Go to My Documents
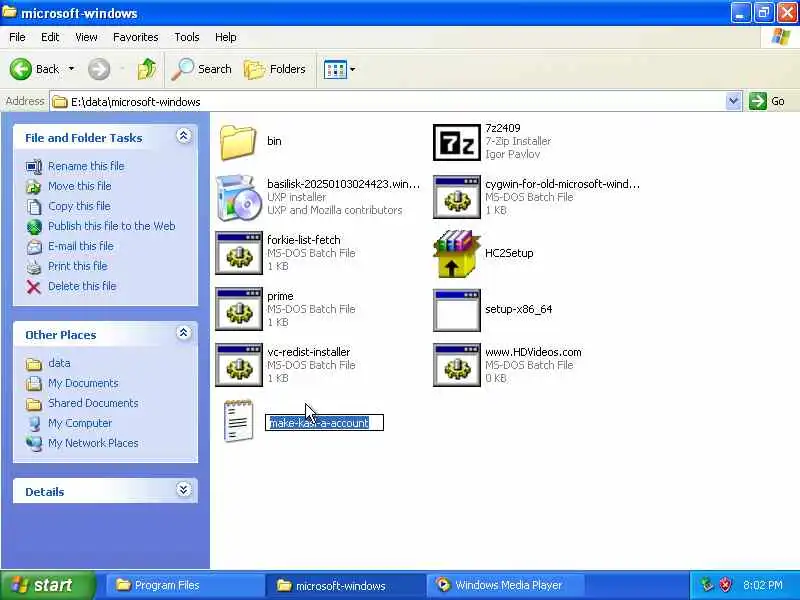The height and width of the screenshot is (600, 800). (83, 383)
